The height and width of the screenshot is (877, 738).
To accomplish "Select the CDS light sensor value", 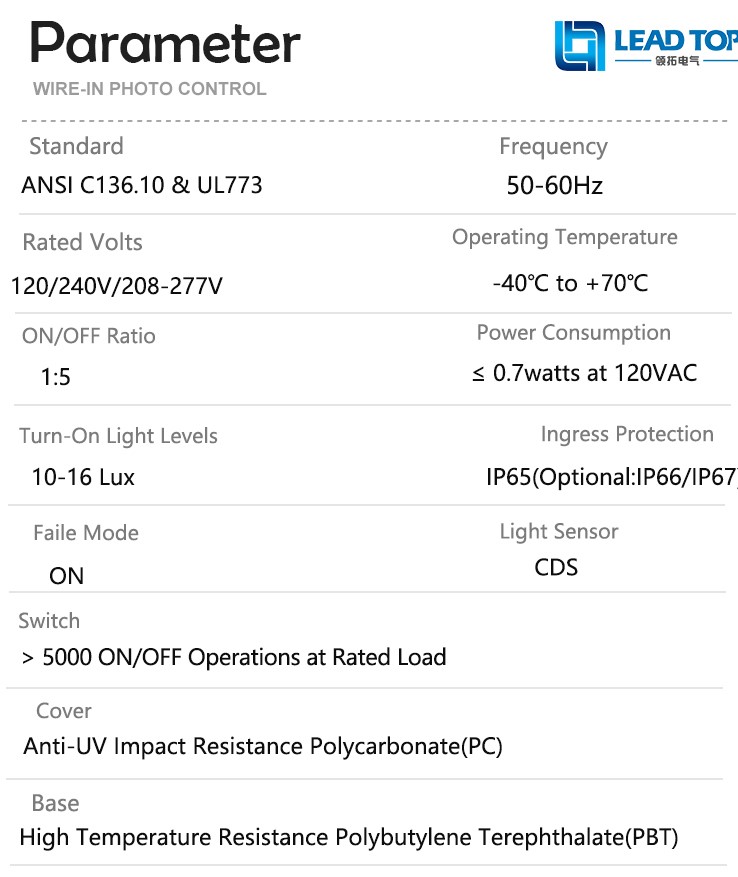I will point(556,567).
